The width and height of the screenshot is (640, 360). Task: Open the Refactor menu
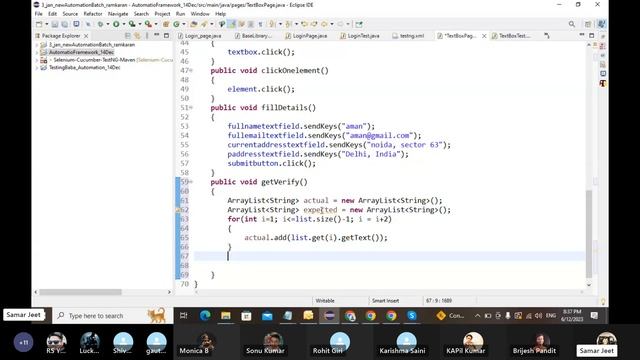tap(93, 13)
